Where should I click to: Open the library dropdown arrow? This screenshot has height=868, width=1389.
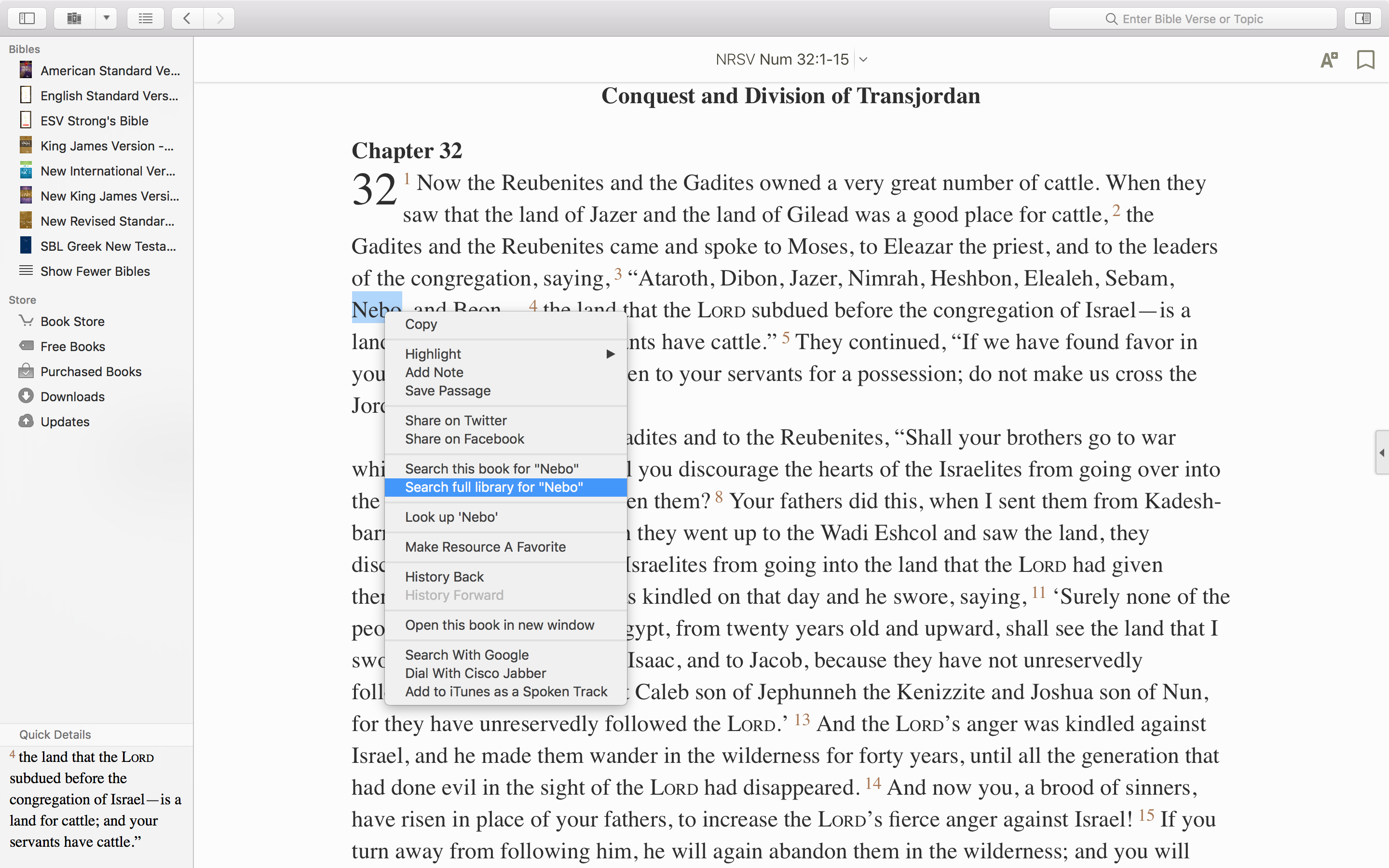coord(106,18)
